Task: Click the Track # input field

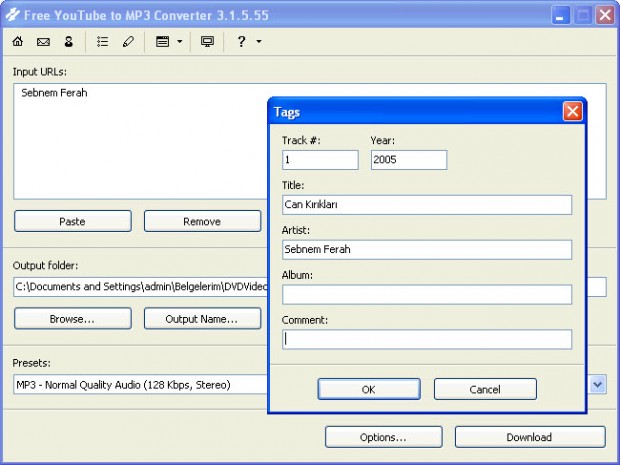Action: (320, 160)
